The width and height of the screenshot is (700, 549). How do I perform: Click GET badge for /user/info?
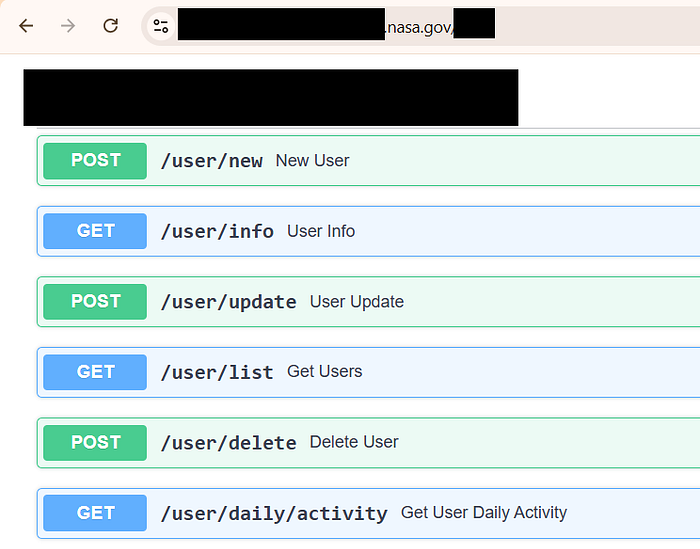tap(95, 231)
